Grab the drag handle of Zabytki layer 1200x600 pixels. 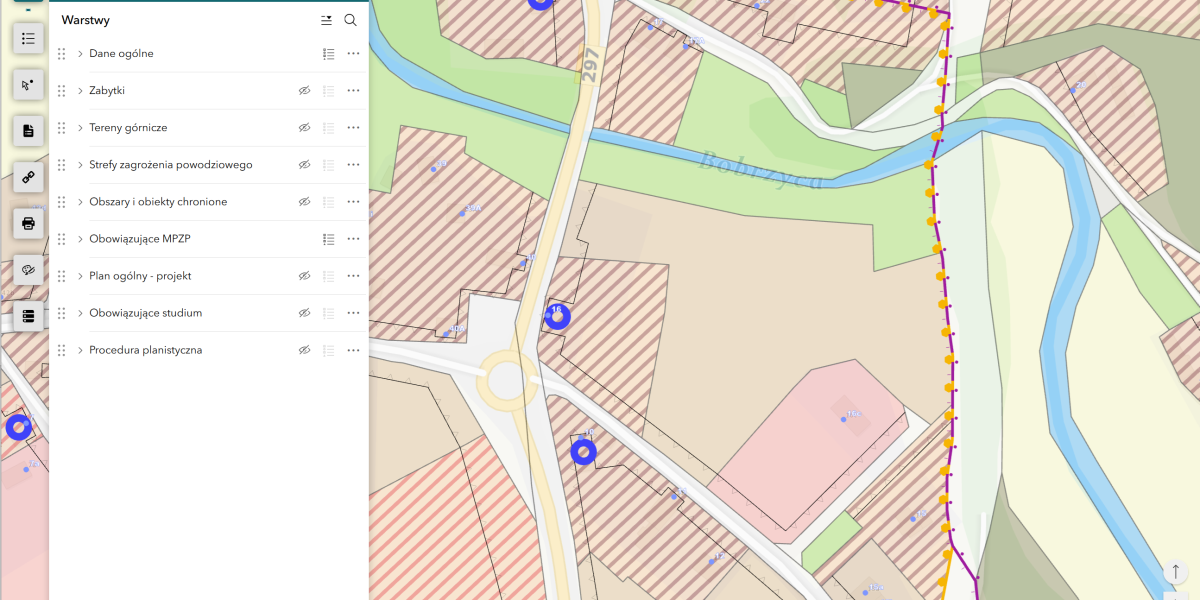(62, 91)
